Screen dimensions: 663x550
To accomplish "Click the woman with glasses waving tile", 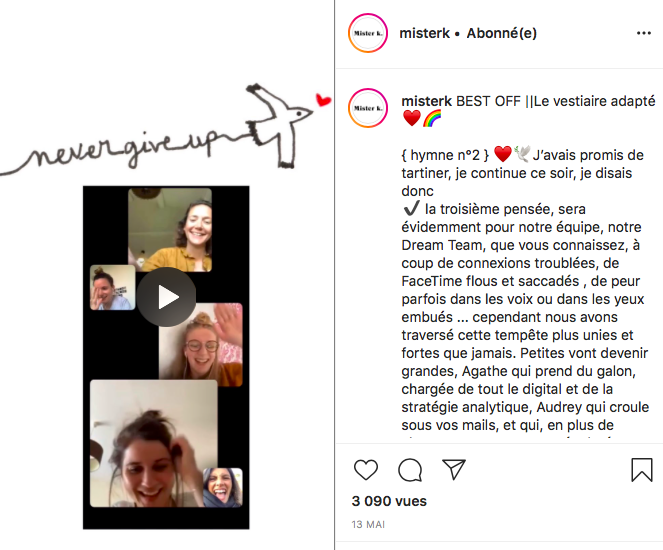I will (x=201, y=345).
